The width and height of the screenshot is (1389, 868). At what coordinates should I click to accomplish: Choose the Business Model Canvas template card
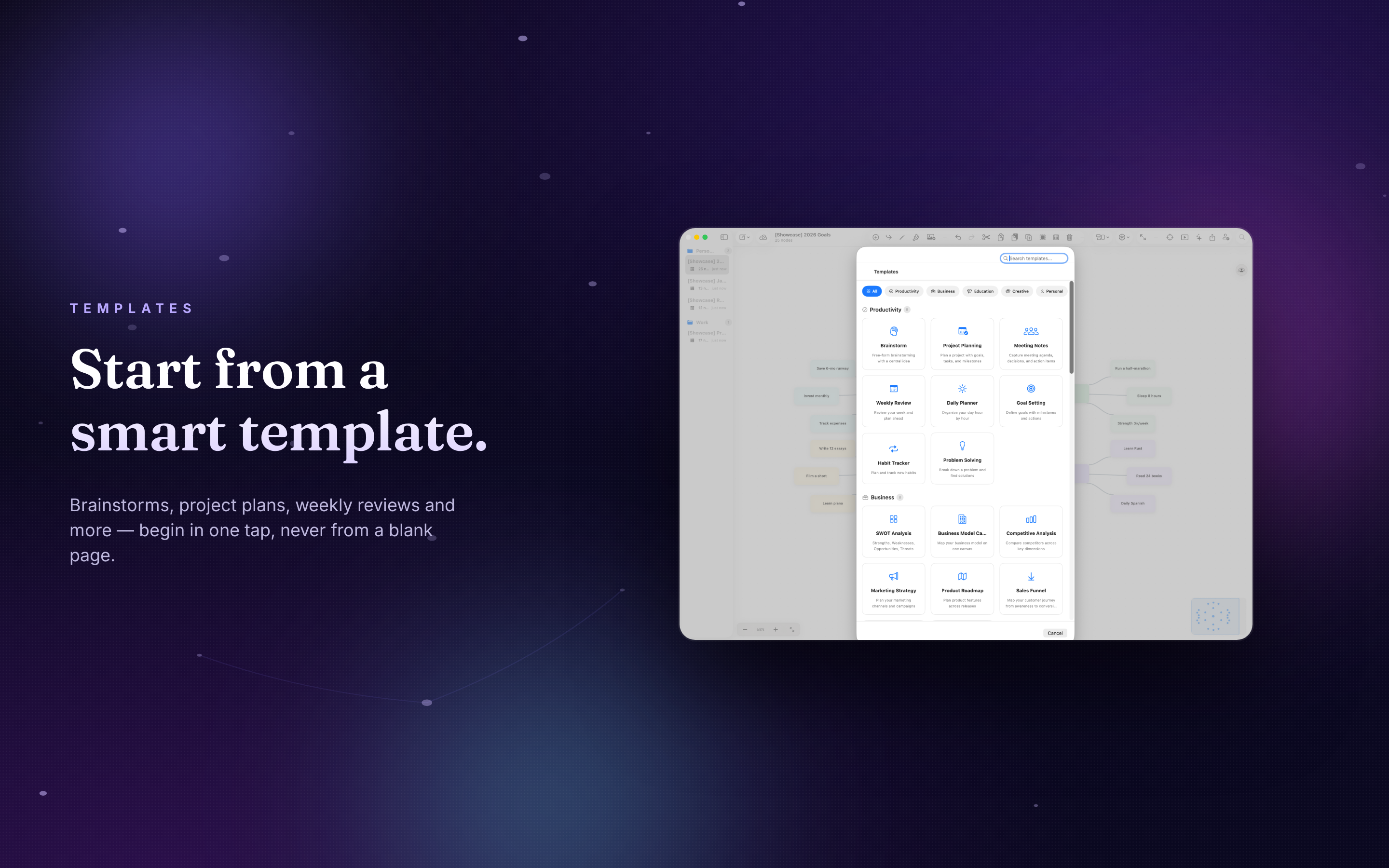[962, 531]
